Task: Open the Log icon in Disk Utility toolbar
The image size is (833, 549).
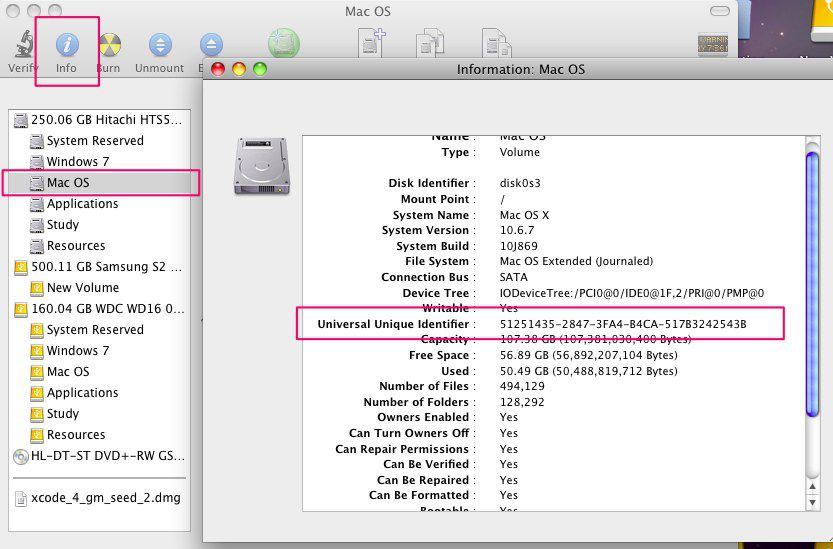Action: pos(712,45)
